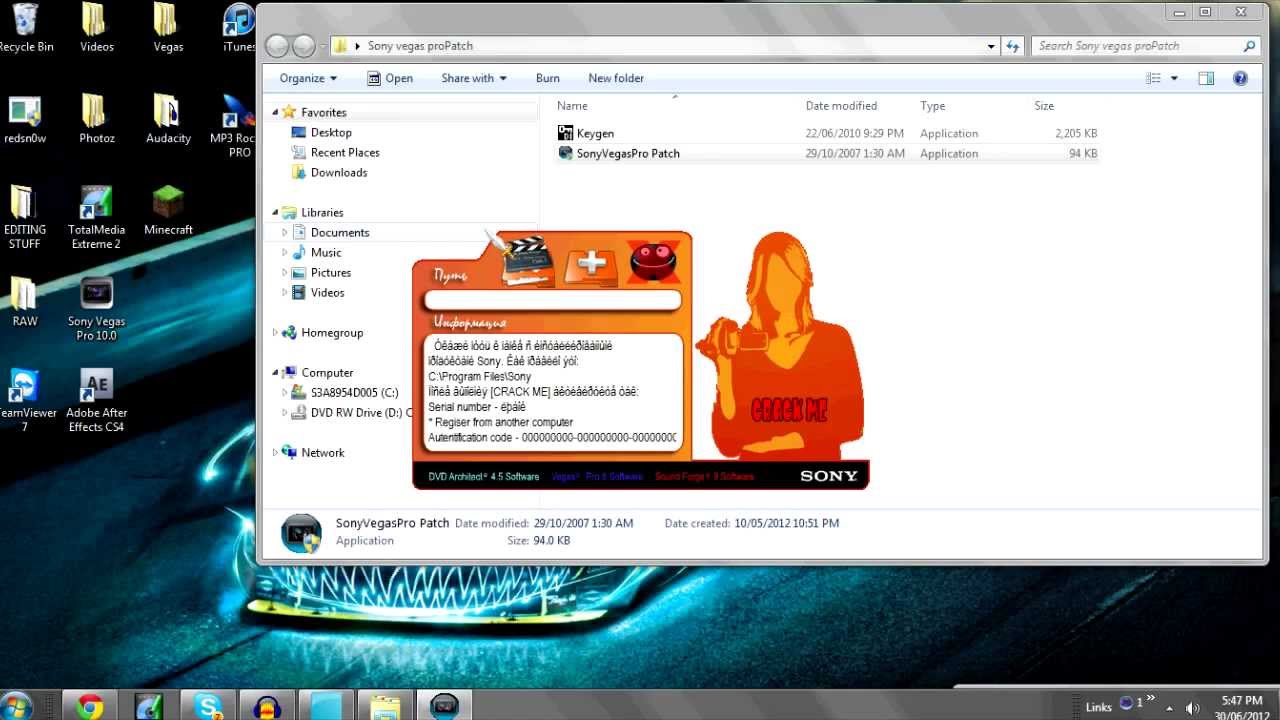Open the Share with dropdown
This screenshot has width=1280, height=720.
pos(474,78)
